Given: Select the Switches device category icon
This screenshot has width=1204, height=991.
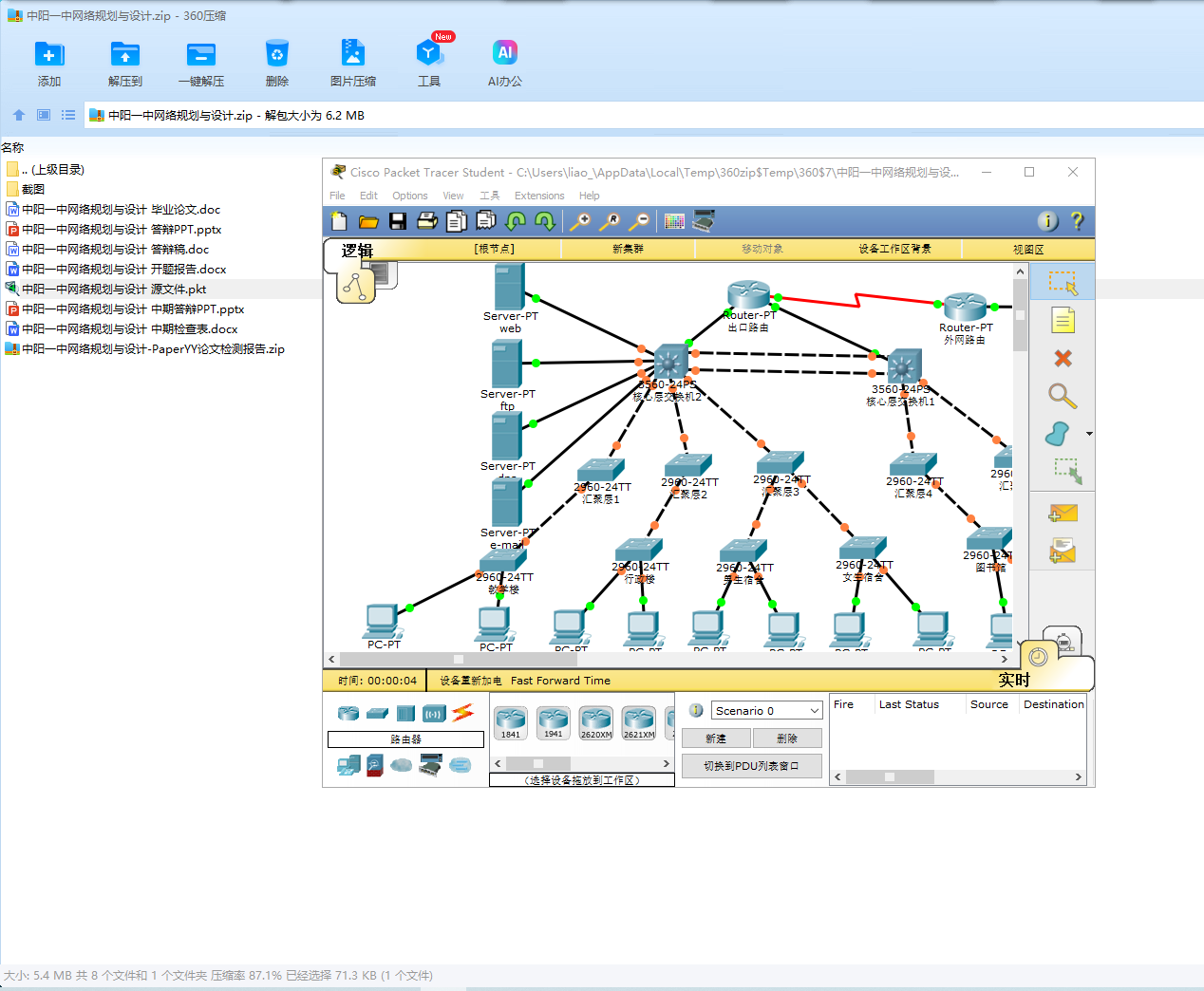Looking at the screenshot, I should 378,713.
